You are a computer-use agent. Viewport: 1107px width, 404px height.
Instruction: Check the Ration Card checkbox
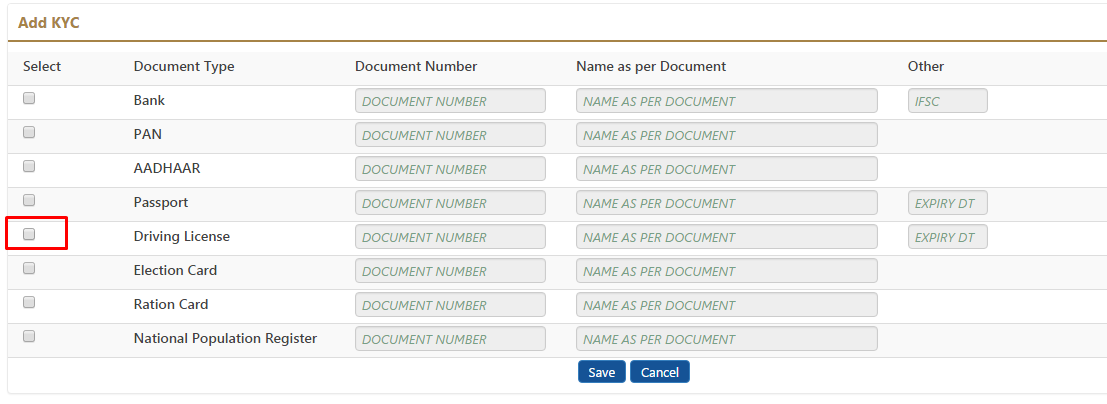[29, 302]
